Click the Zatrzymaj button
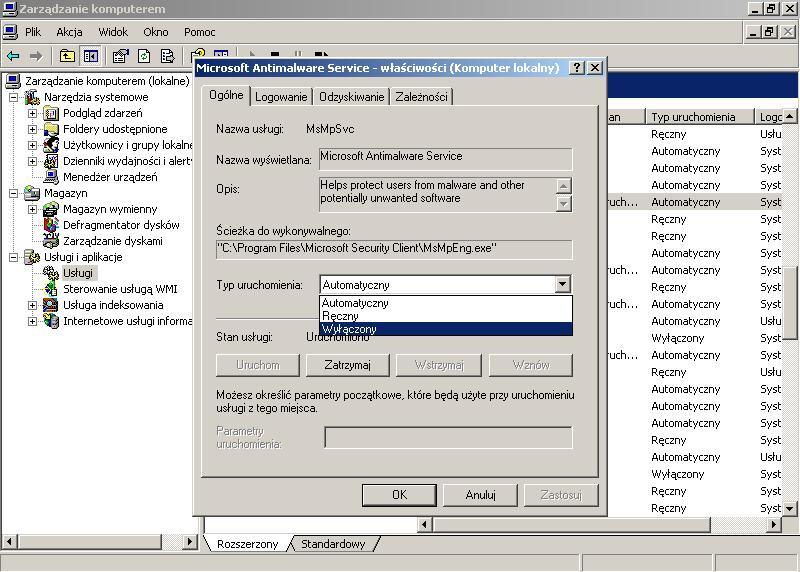 (x=347, y=365)
